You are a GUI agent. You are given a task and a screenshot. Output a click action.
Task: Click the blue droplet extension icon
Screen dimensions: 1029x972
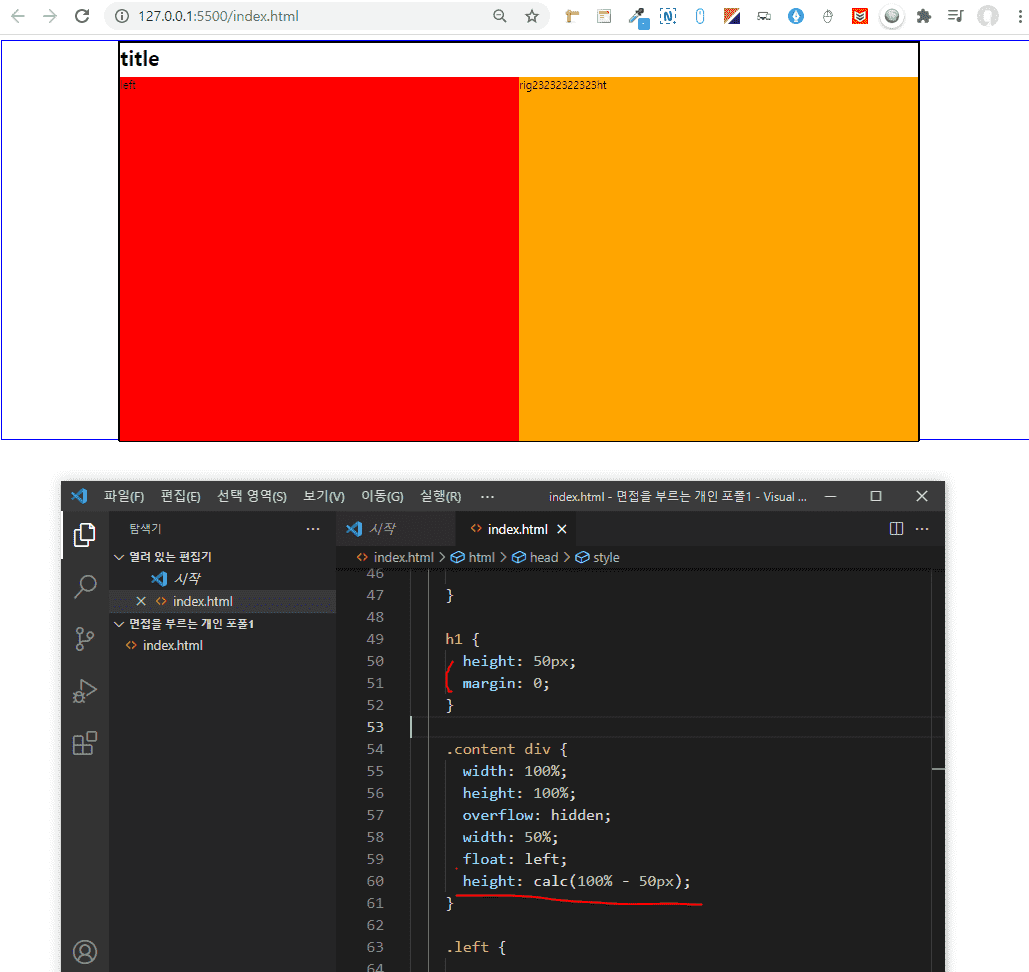click(796, 16)
